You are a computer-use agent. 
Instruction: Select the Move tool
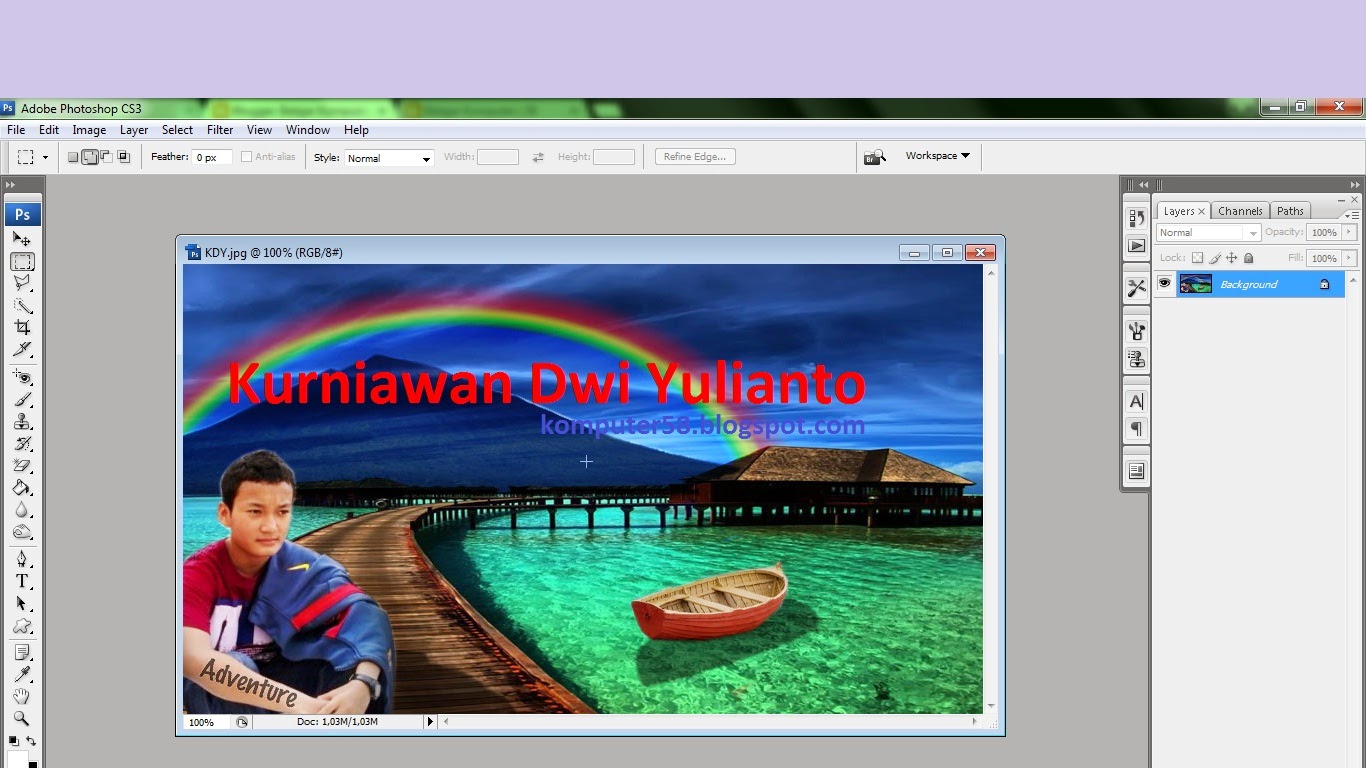click(x=23, y=240)
